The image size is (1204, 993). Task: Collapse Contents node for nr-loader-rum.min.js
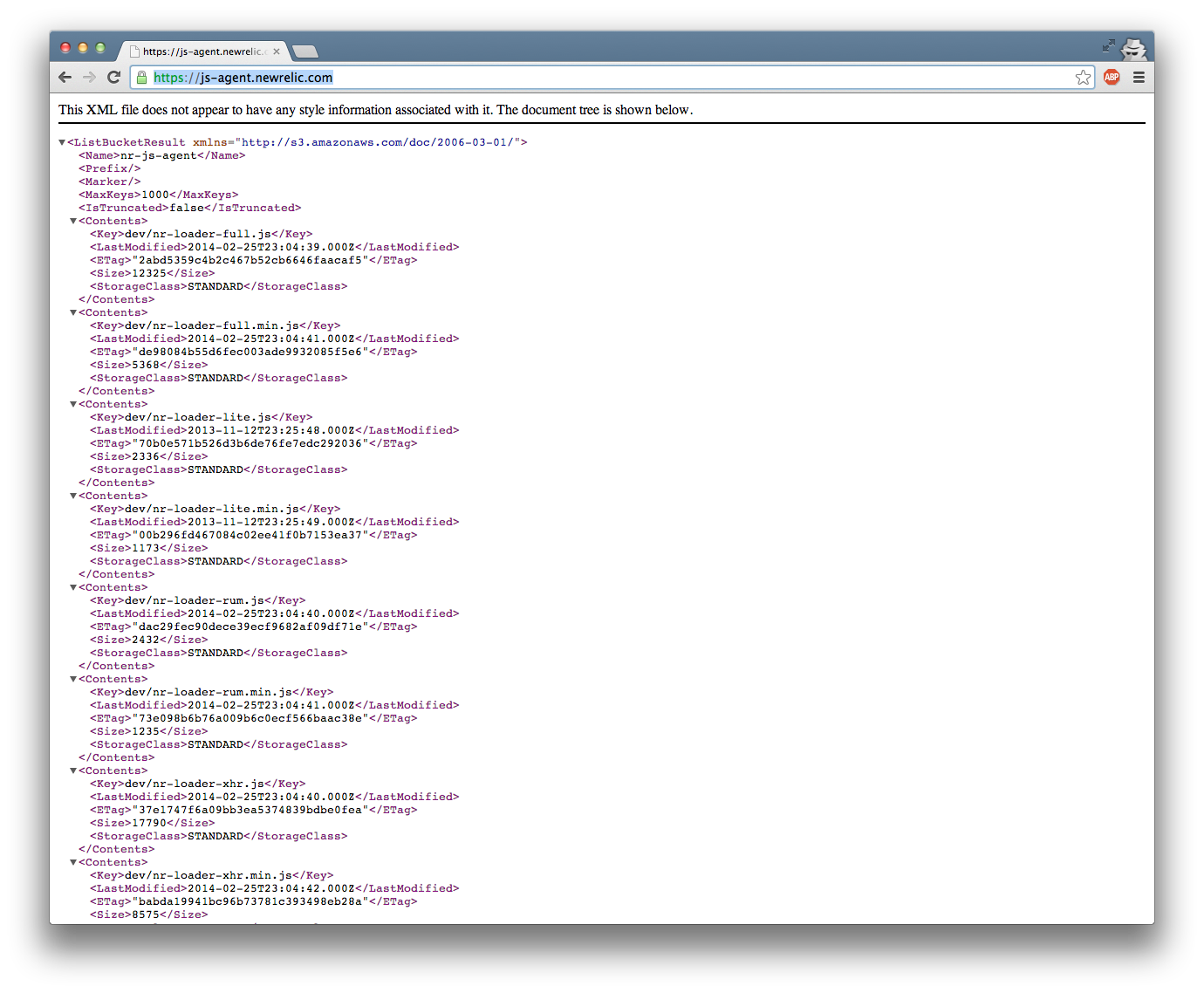(x=73, y=679)
